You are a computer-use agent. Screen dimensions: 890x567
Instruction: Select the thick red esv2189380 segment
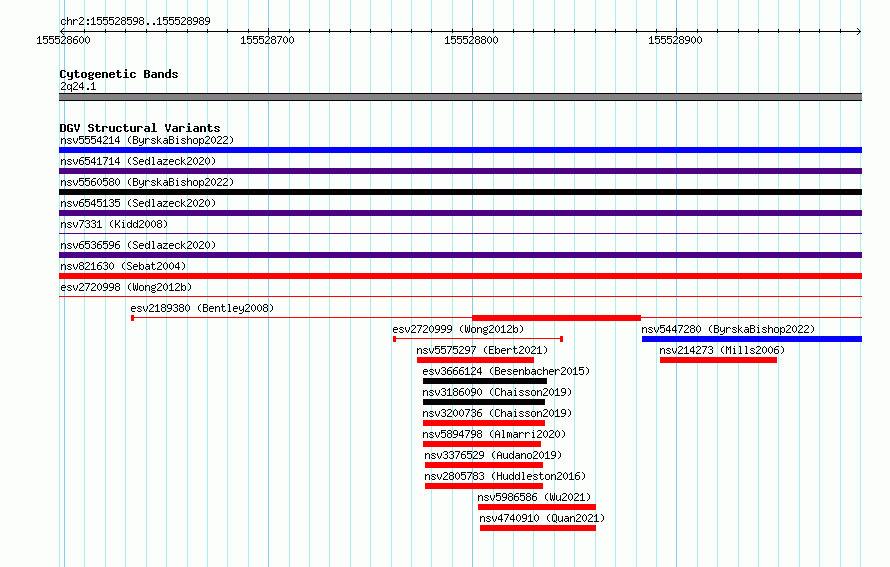(556, 318)
